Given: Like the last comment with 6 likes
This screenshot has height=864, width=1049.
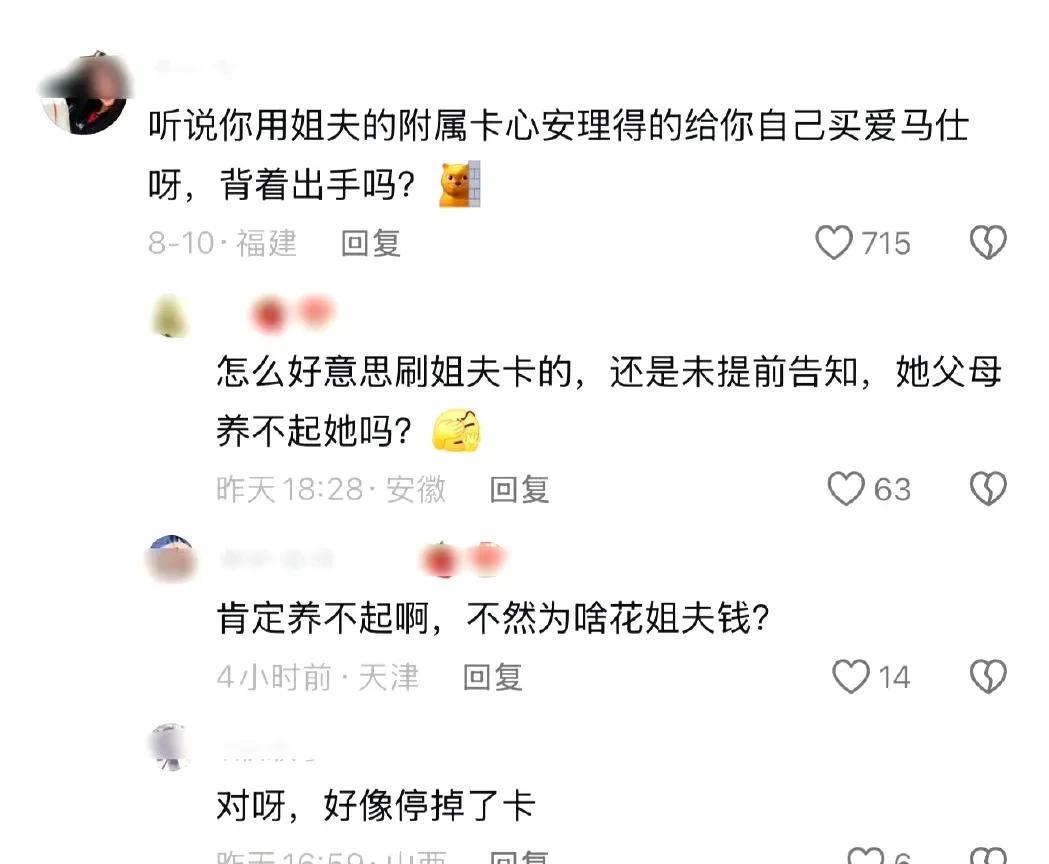Looking at the screenshot, I should tap(866, 856).
